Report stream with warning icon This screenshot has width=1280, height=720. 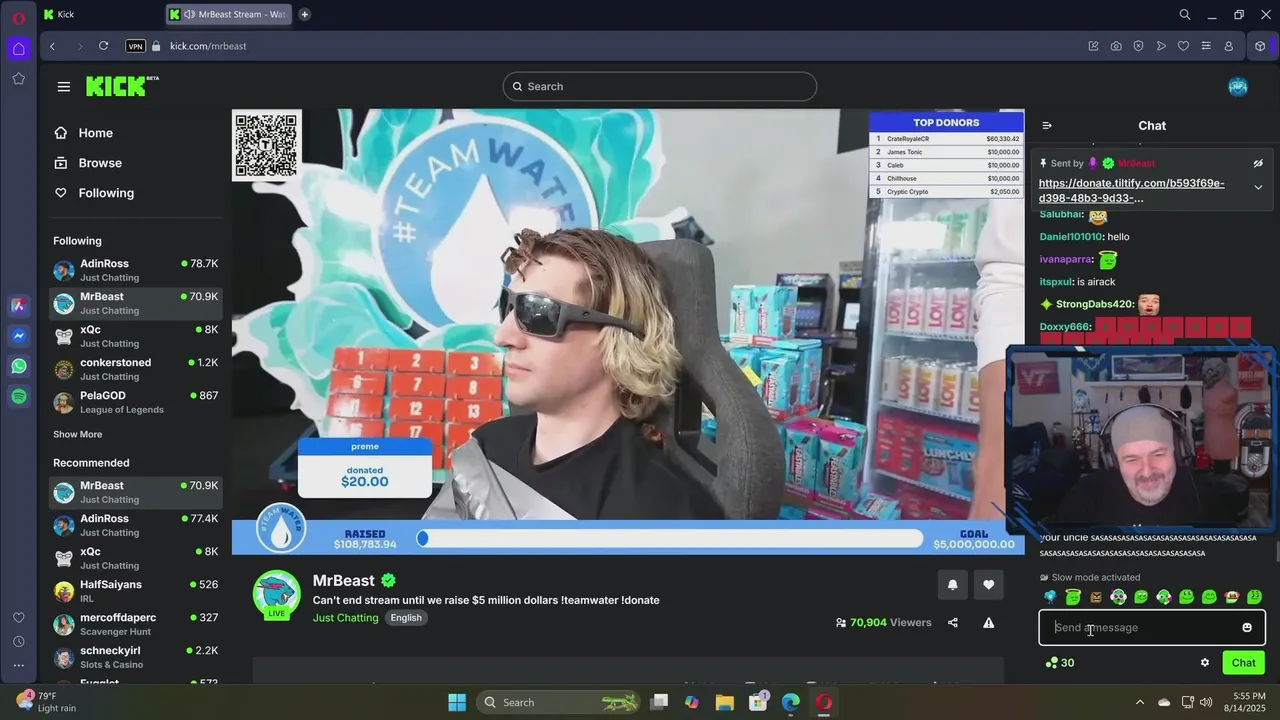pyautogui.click(x=989, y=622)
